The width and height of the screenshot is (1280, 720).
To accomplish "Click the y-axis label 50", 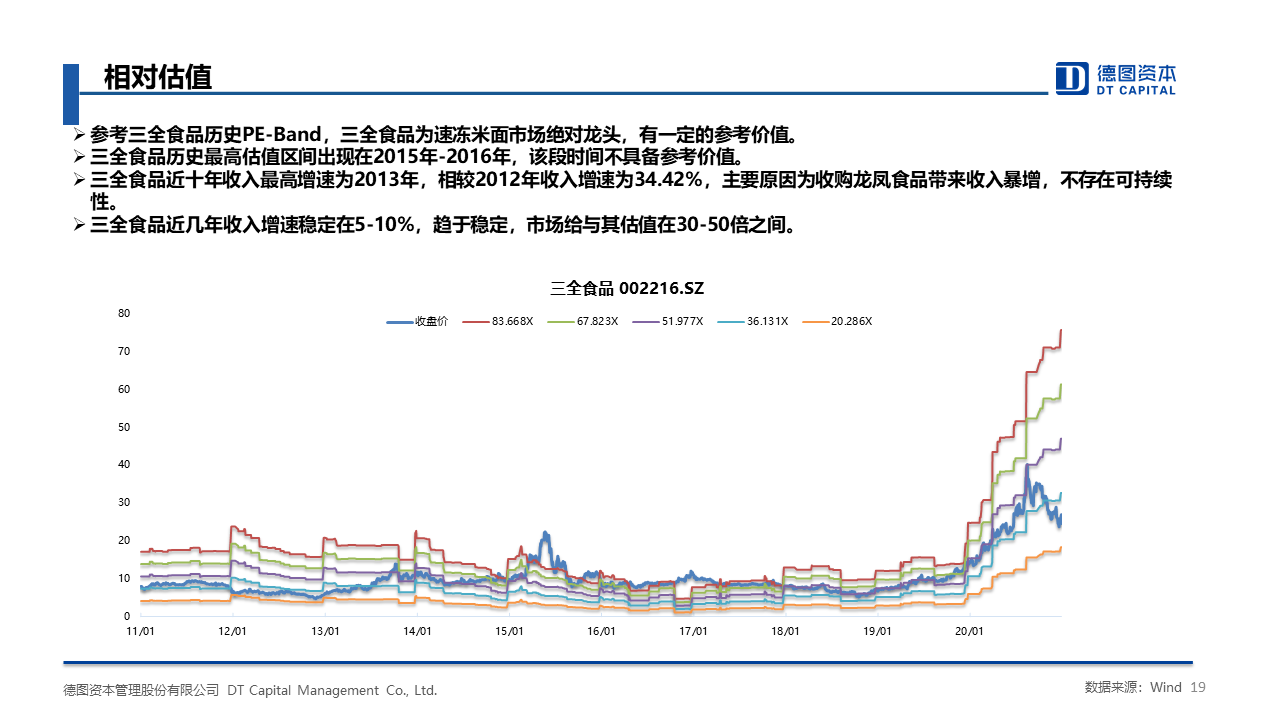I will pyautogui.click(x=124, y=427).
